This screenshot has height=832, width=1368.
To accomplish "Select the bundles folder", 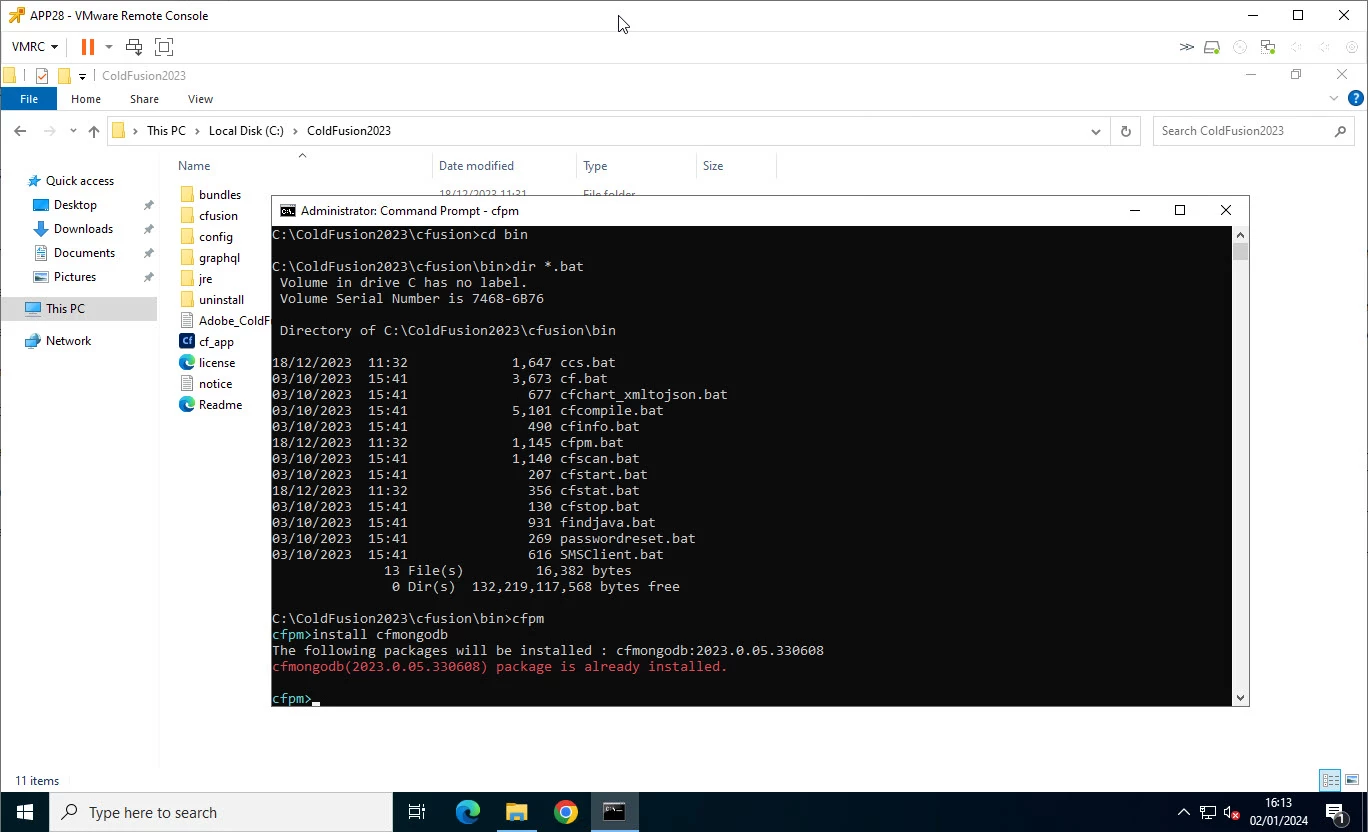I will tap(220, 195).
